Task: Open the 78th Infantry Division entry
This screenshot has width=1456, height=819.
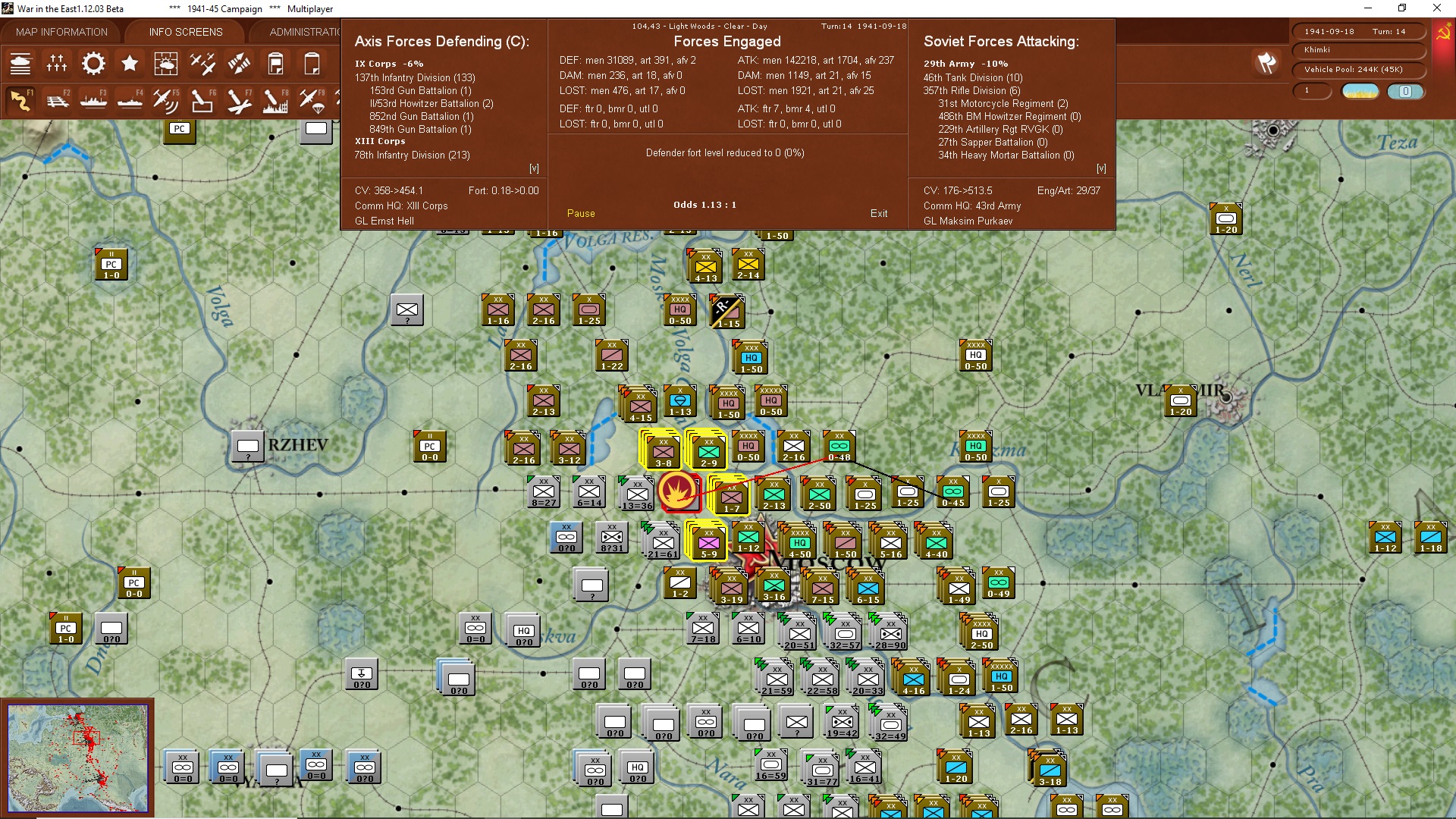Action: coord(413,155)
